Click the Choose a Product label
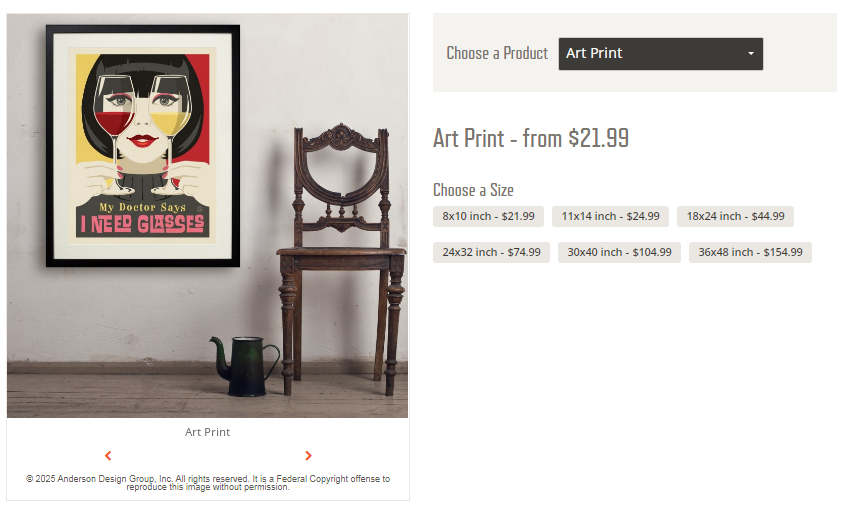This screenshot has height=508, width=846. (497, 53)
